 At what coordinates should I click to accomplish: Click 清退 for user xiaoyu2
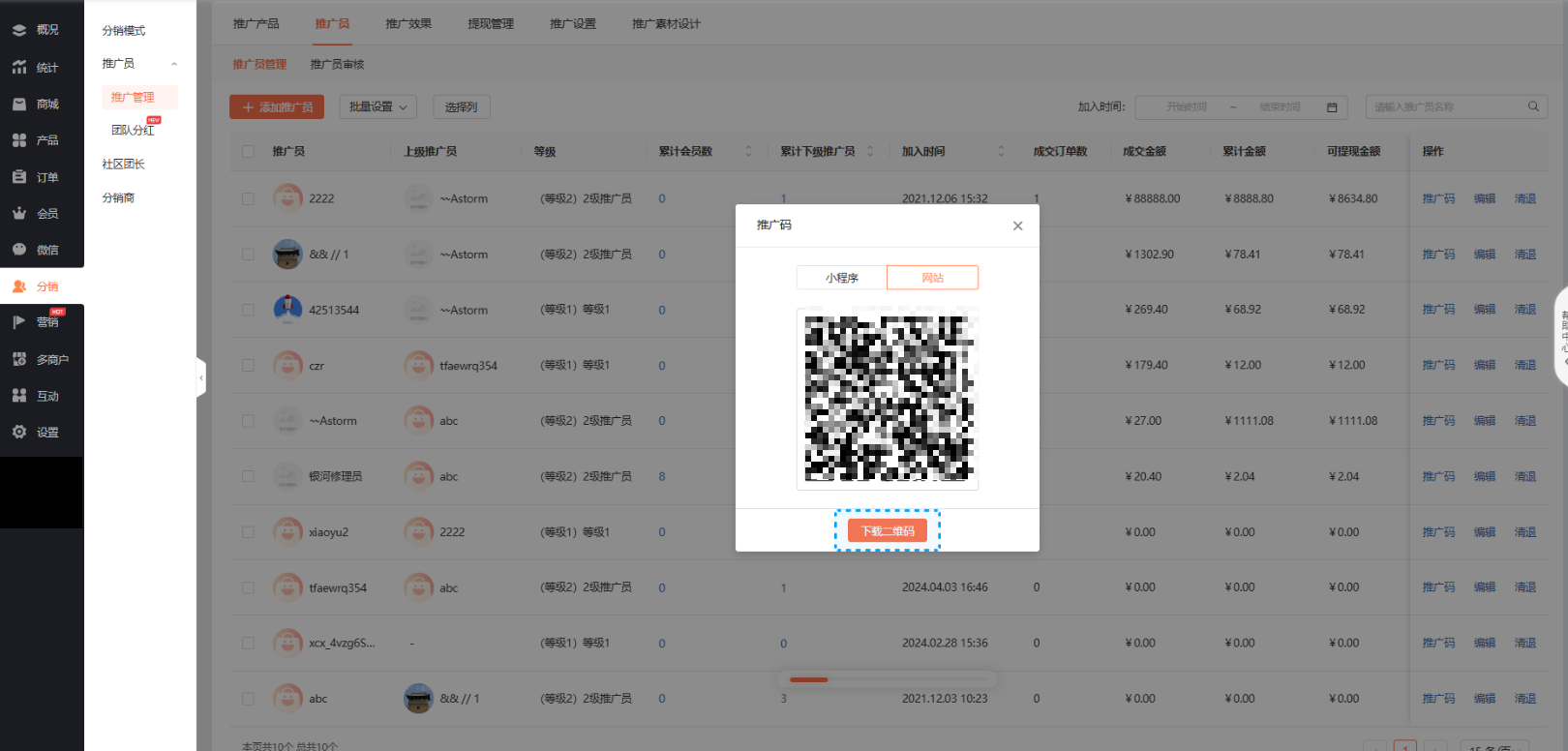pyautogui.click(x=1525, y=532)
